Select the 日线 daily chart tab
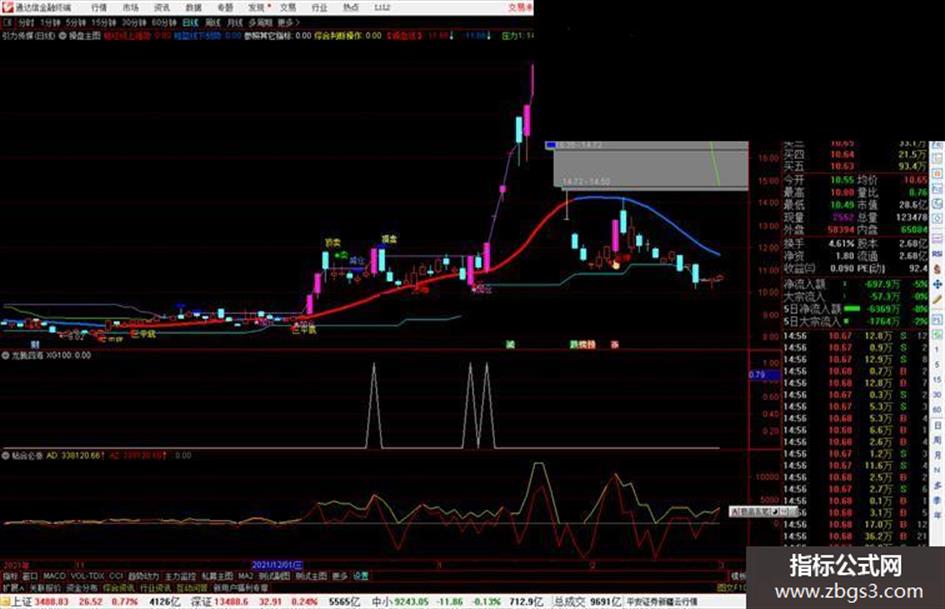 click(x=190, y=22)
